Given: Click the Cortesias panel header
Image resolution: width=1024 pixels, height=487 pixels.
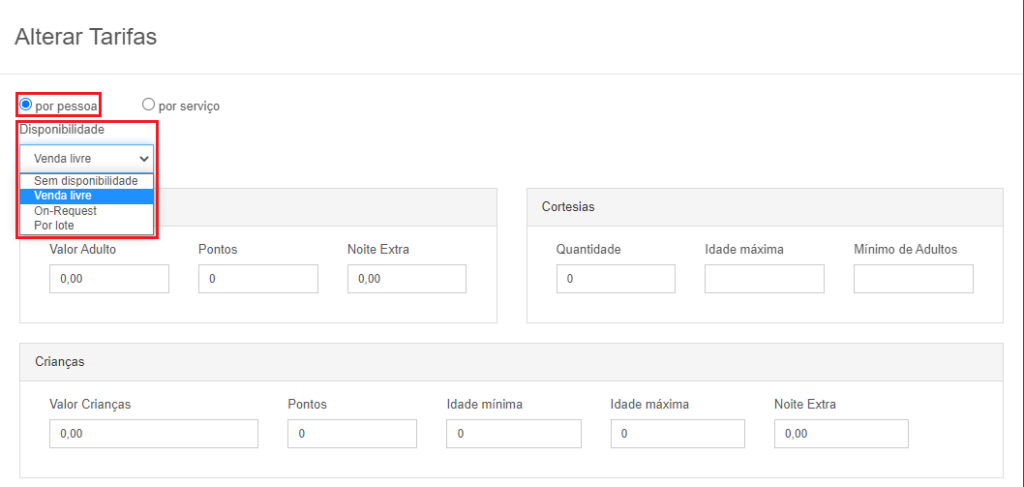Looking at the screenshot, I should [765, 208].
